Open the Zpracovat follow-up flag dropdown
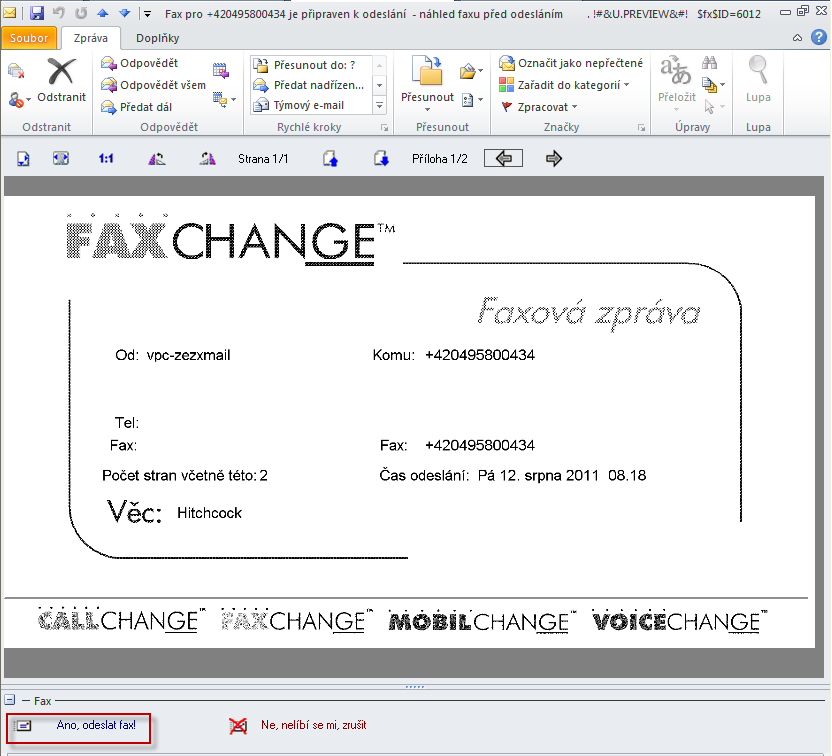This screenshot has height=756, width=832. coord(539,107)
